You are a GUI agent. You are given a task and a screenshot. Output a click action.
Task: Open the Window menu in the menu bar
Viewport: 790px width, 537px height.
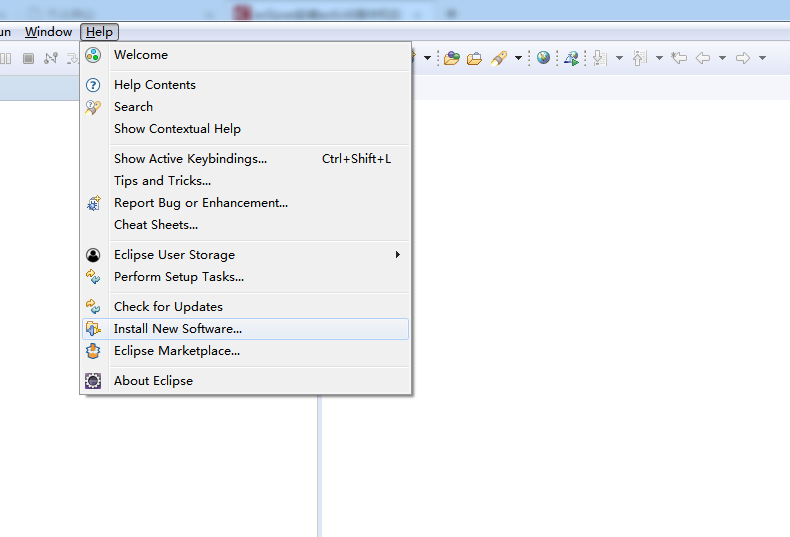coord(48,32)
